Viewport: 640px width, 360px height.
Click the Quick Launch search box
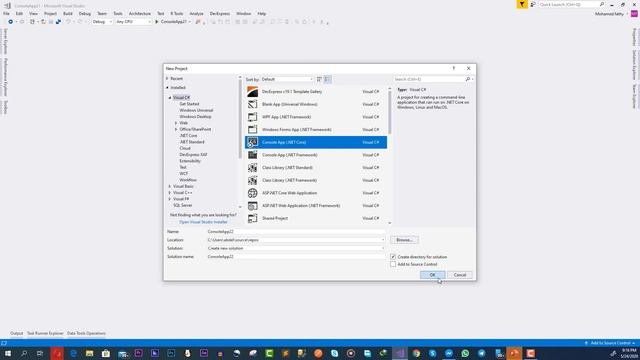(x=571, y=4)
